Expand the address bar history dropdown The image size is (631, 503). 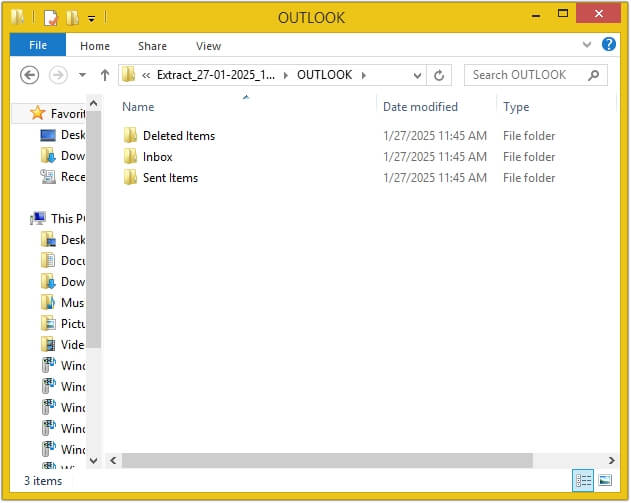point(417,75)
